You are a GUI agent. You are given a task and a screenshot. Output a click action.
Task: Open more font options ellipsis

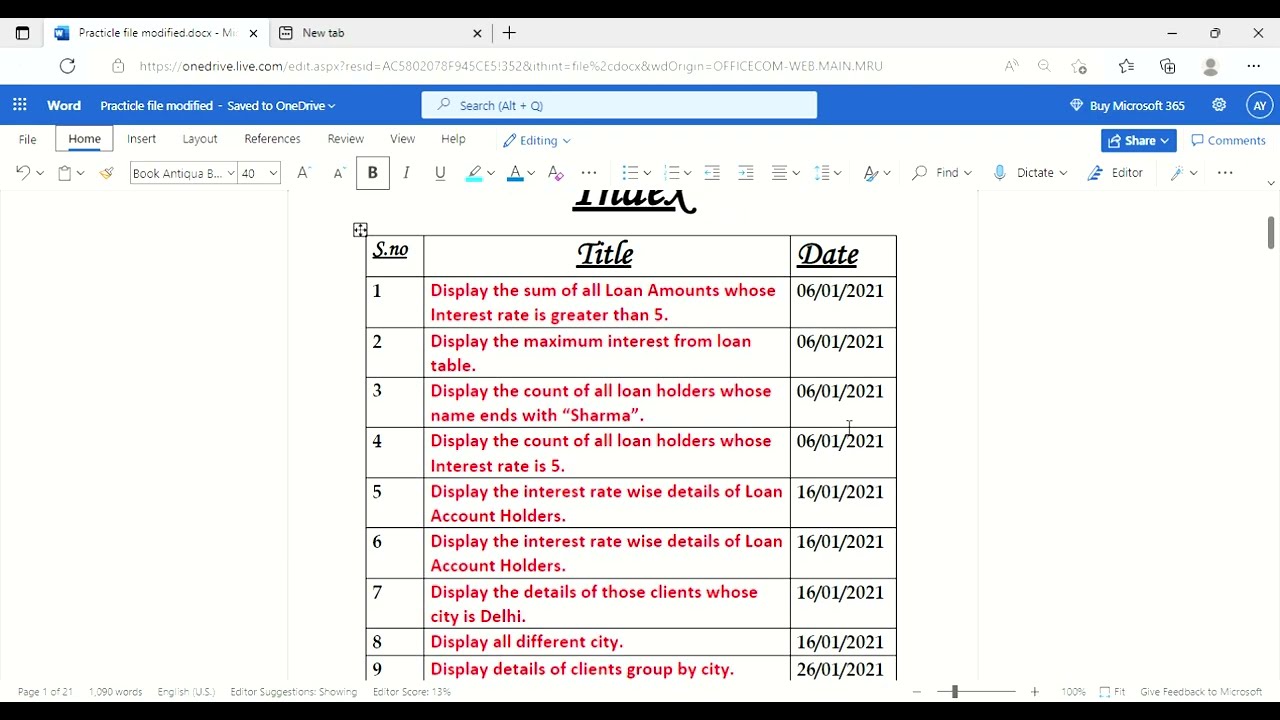coord(589,173)
